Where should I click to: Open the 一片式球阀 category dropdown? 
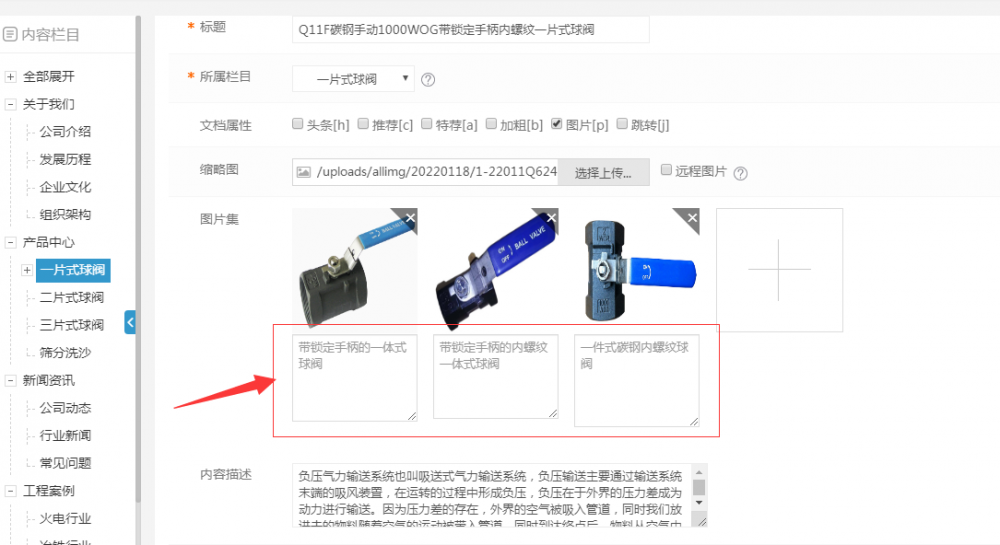click(353, 79)
